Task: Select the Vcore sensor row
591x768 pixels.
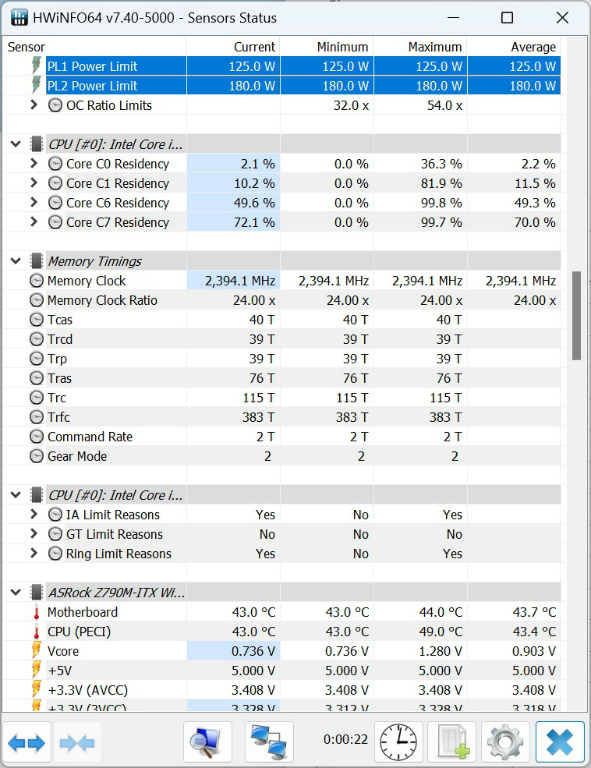Action: [x=282, y=651]
